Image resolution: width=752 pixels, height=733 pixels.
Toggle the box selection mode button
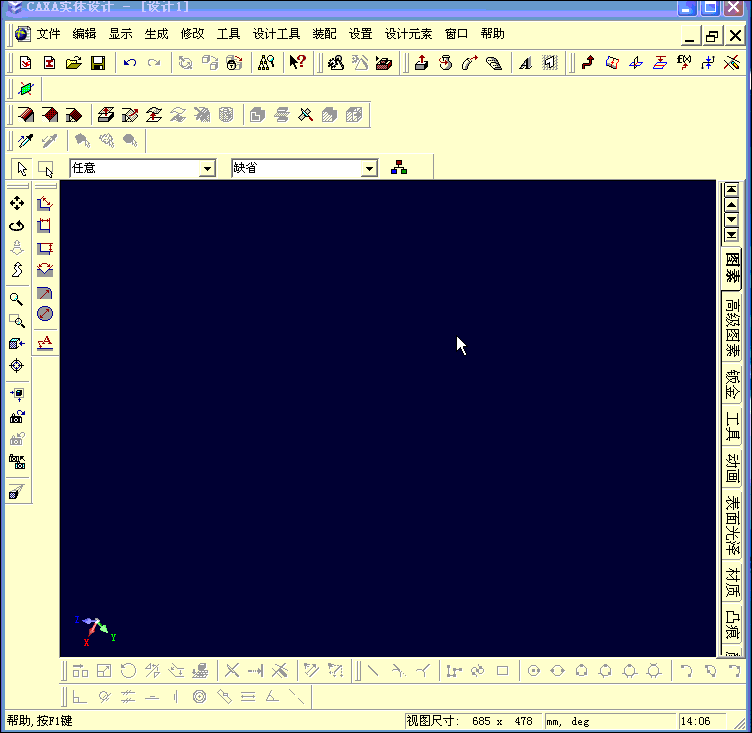[46, 168]
